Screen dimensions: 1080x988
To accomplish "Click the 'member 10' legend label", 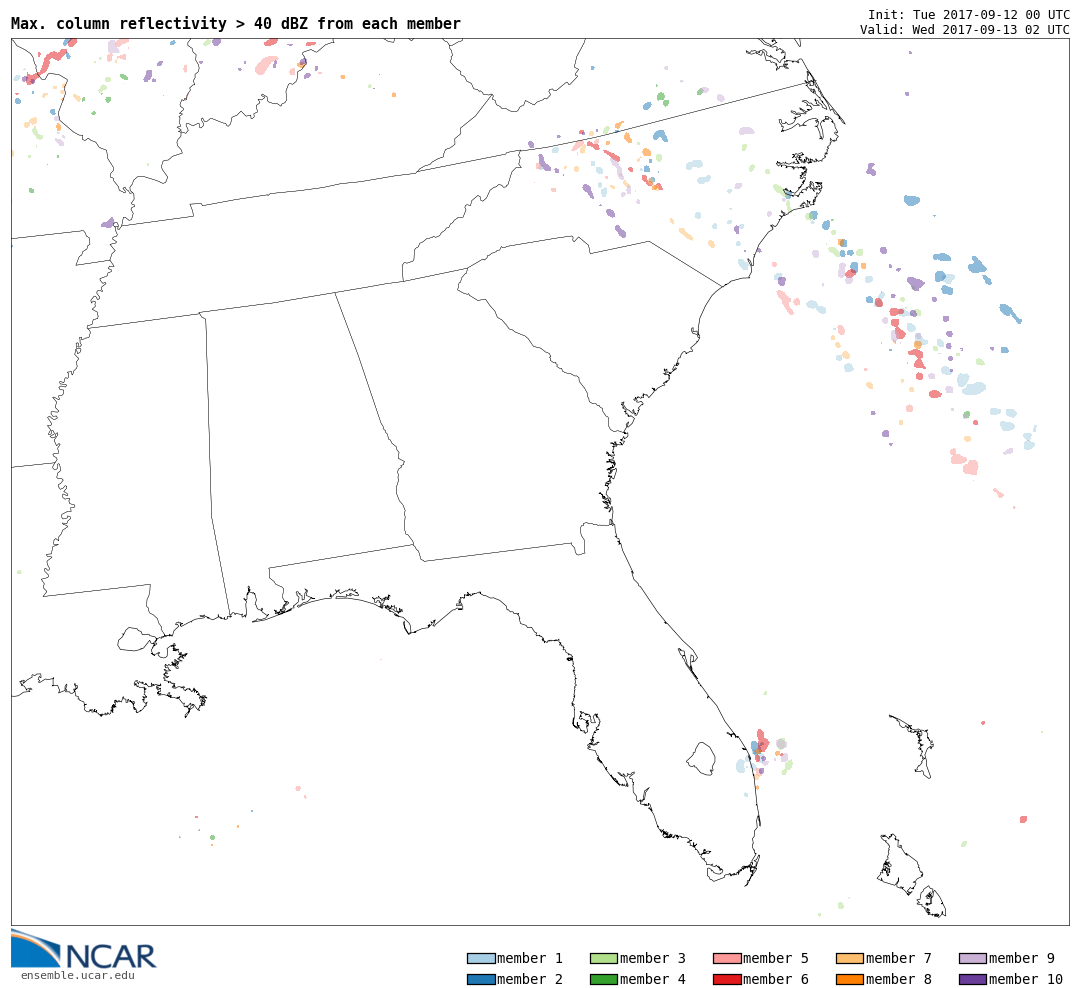I will [x=1026, y=979].
